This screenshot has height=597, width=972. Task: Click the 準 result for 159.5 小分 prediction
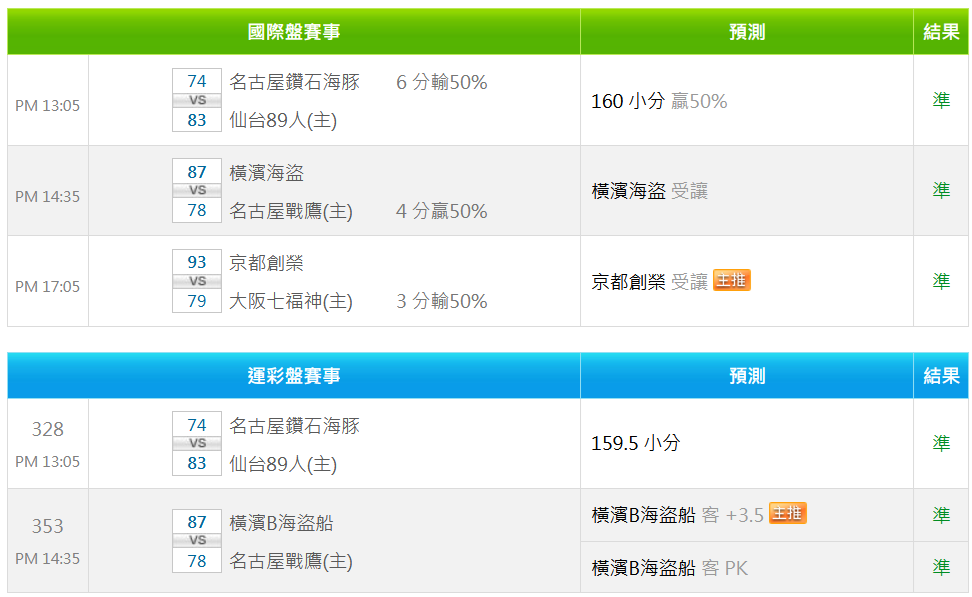pyautogui.click(x=940, y=443)
